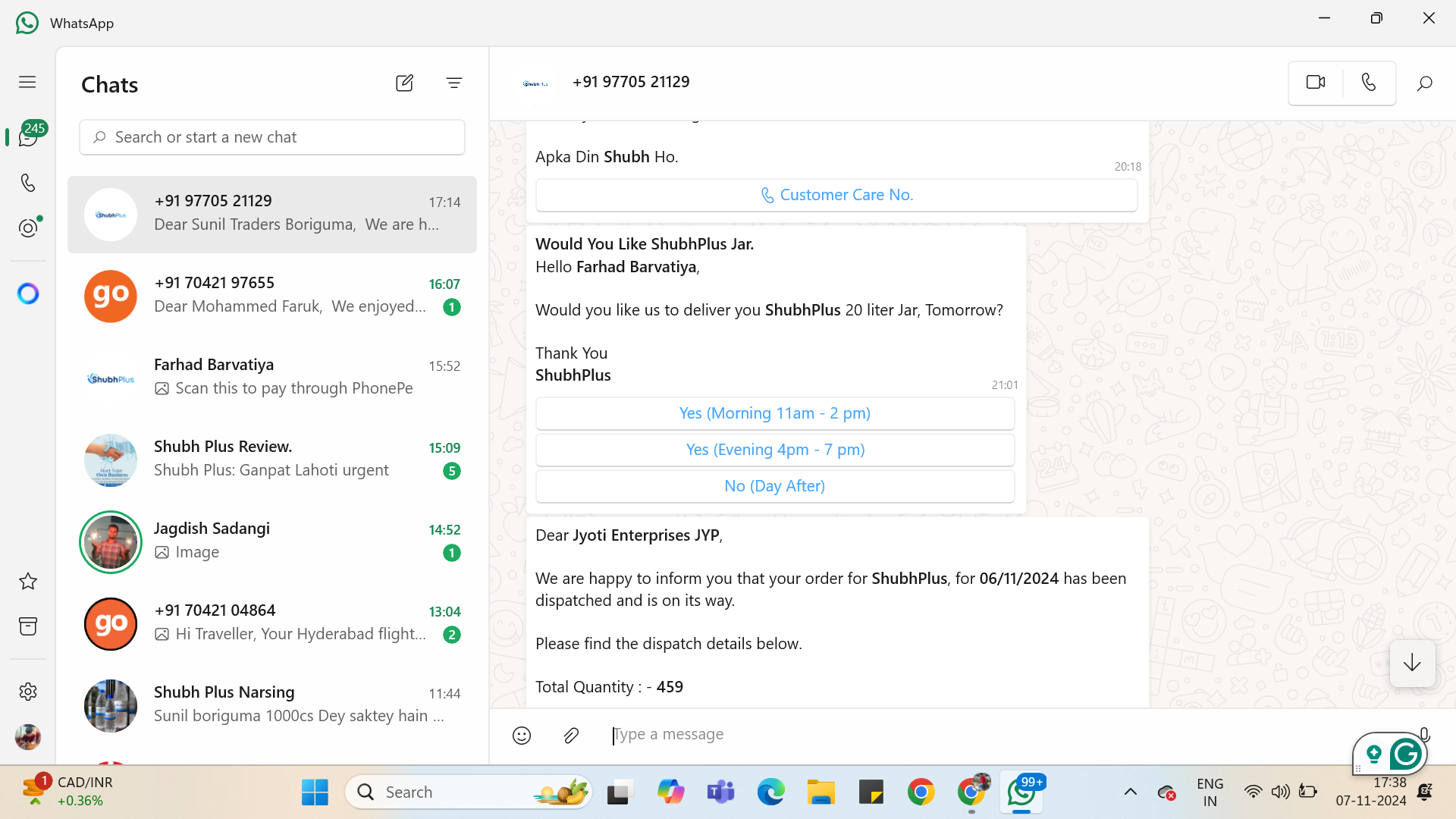The image size is (1456, 819).
Task: Open CAD/INR widget on taskbar
Action: (68, 791)
